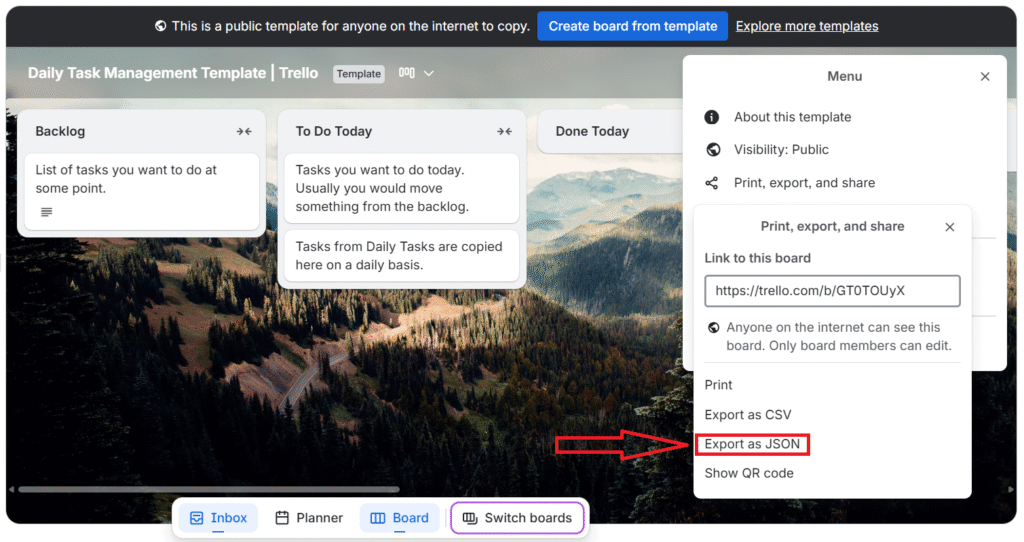The height and width of the screenshot is (542, 1024).
Task: Click the Template badge
Action: [359, 74]
